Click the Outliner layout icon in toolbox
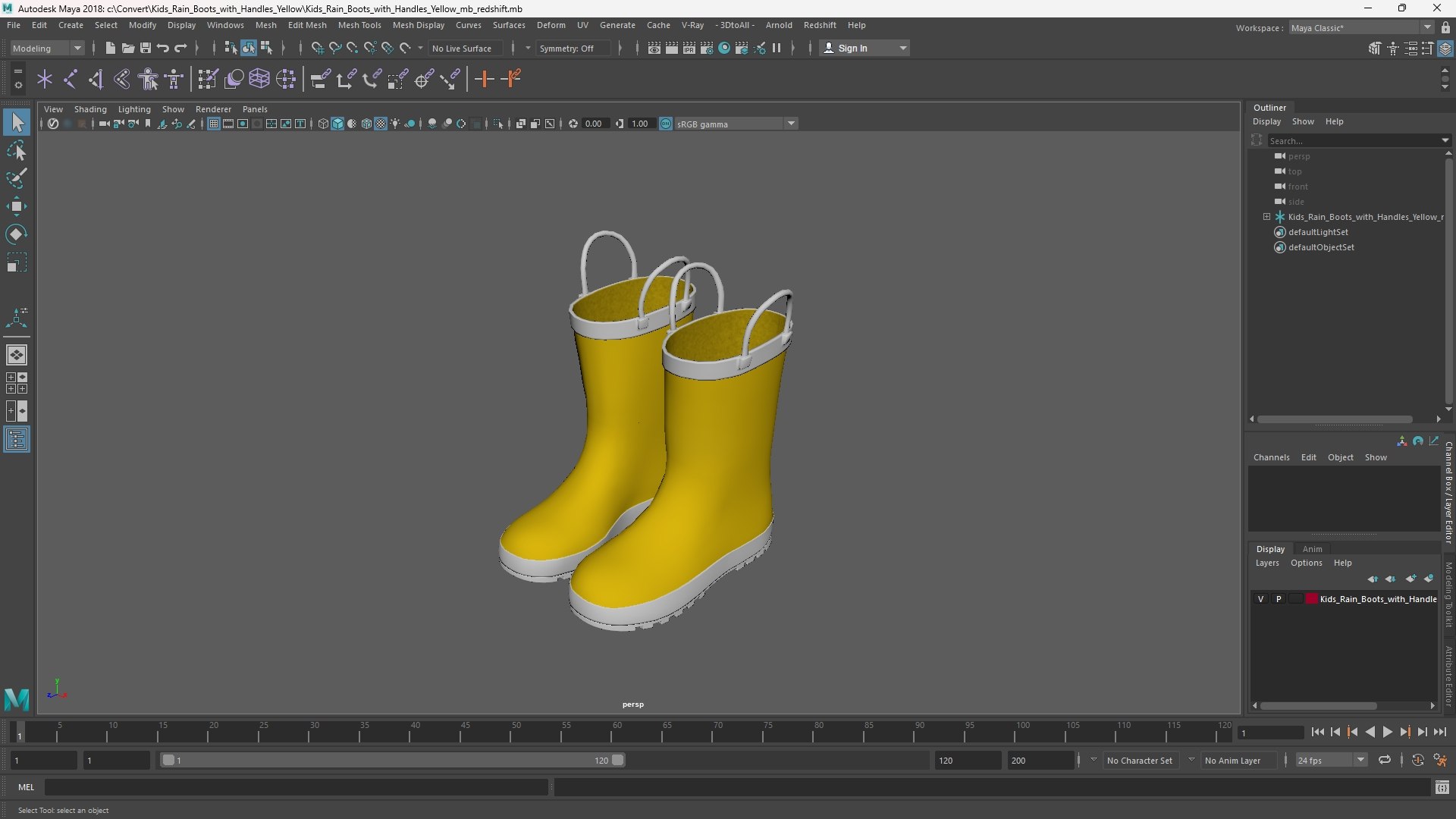Screen dimensions: 1456x819 (17, 440)
